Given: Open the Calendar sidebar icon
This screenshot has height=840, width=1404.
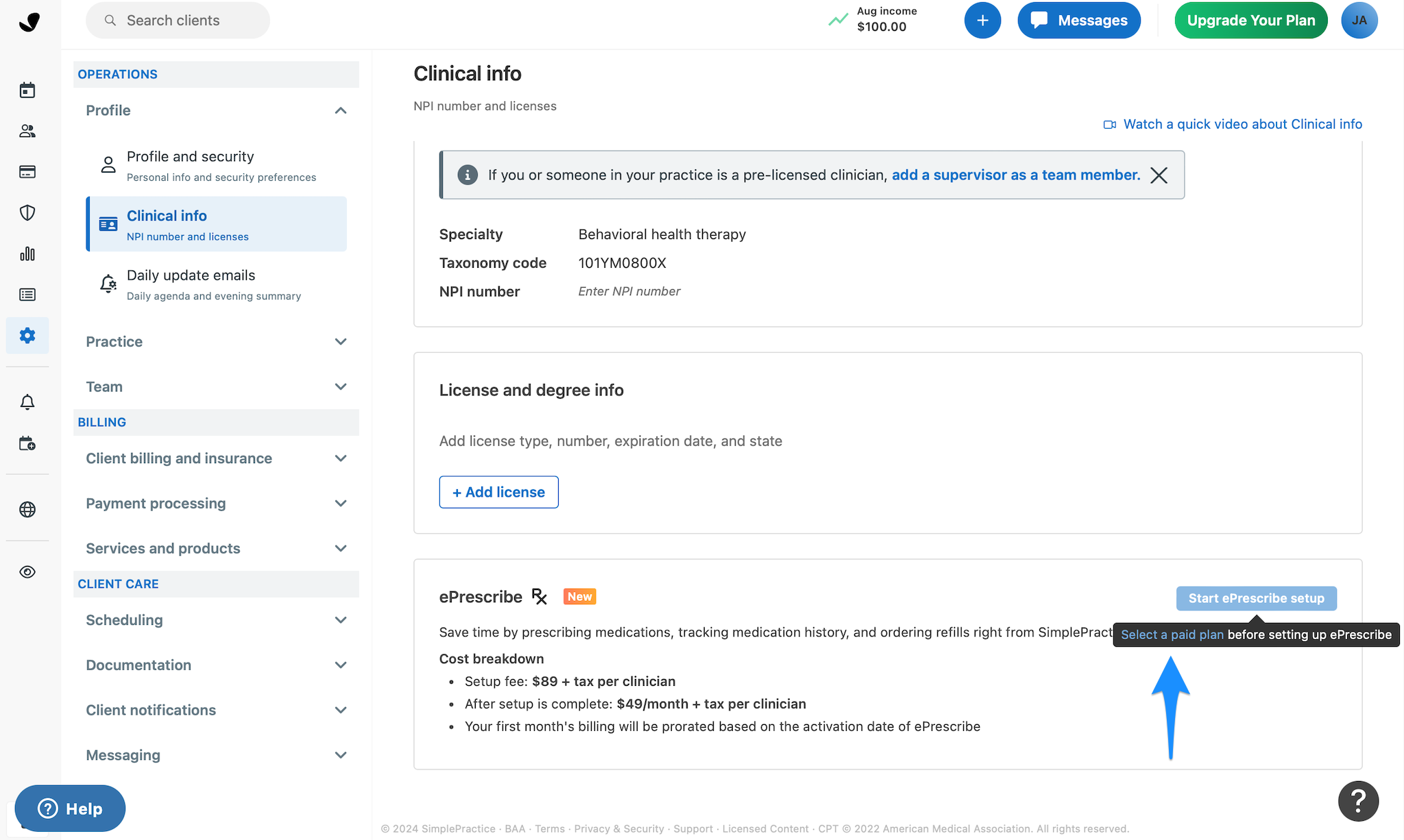Looking at the screenshot, I should point(27,89).
